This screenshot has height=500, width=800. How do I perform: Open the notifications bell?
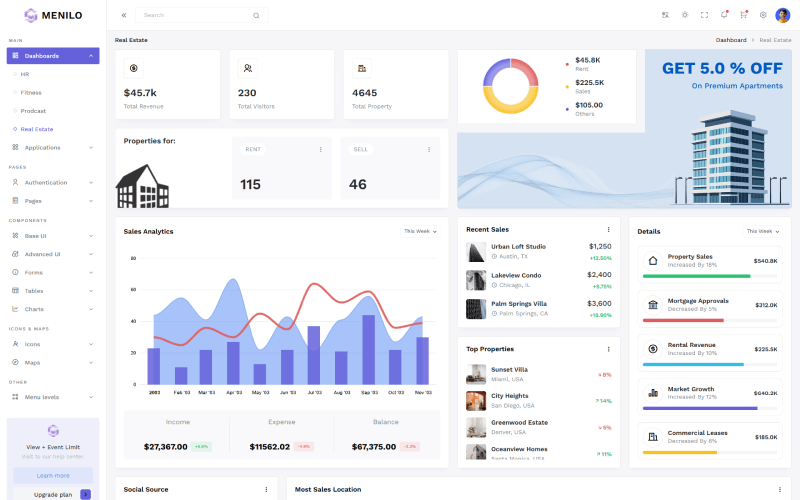click(724, 15)
